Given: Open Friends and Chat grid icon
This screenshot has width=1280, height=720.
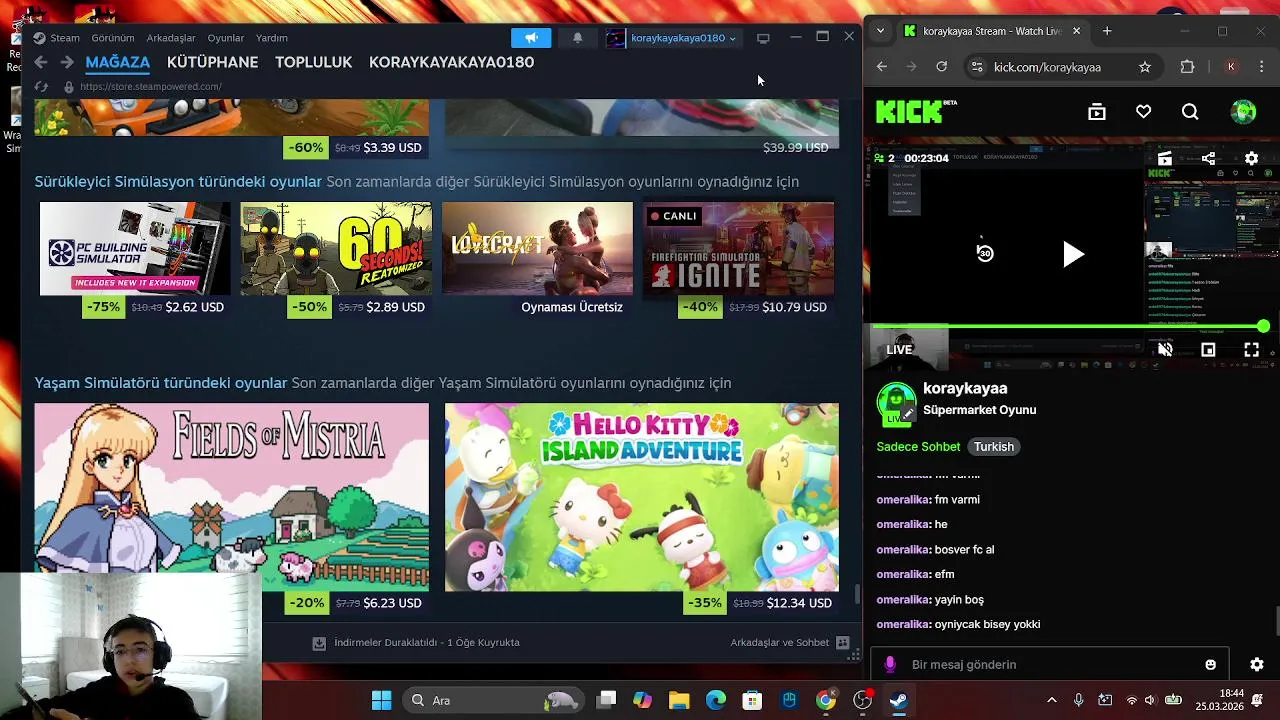Looking at the screenshot, I should (x=842, y=643).
